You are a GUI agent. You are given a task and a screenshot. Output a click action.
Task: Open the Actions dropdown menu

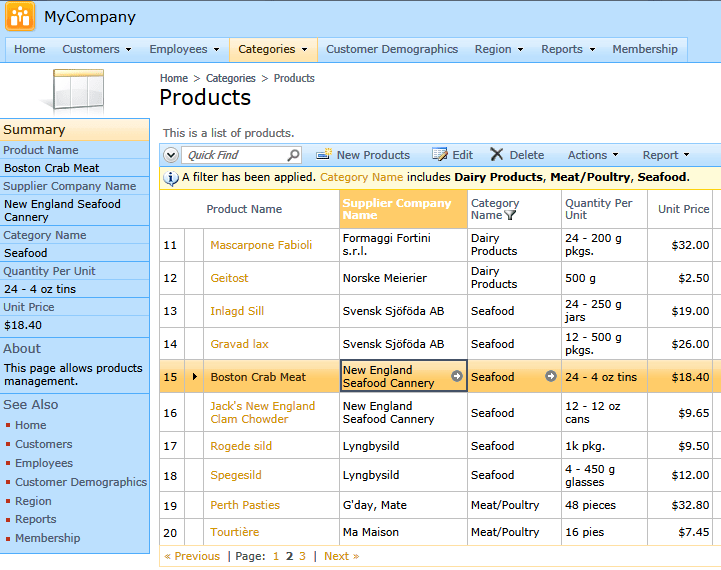click(593, 155)
